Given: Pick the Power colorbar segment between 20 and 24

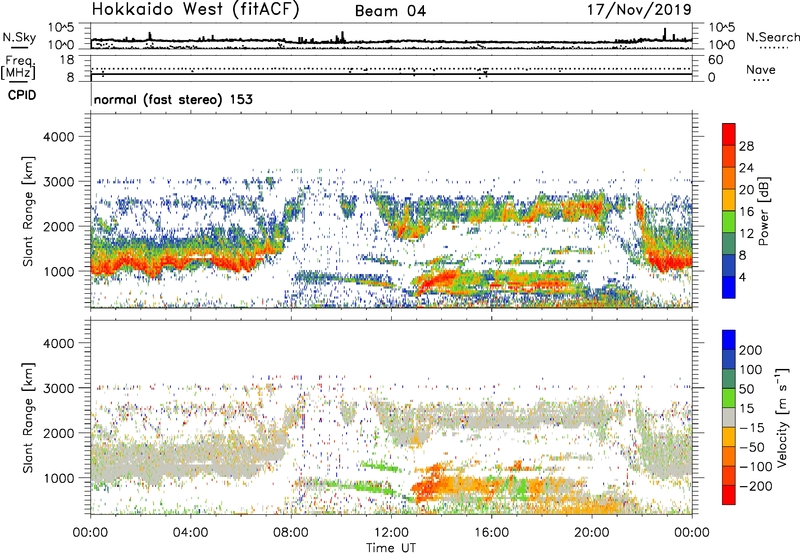Looking at the screenshot, I should [729, 178].
